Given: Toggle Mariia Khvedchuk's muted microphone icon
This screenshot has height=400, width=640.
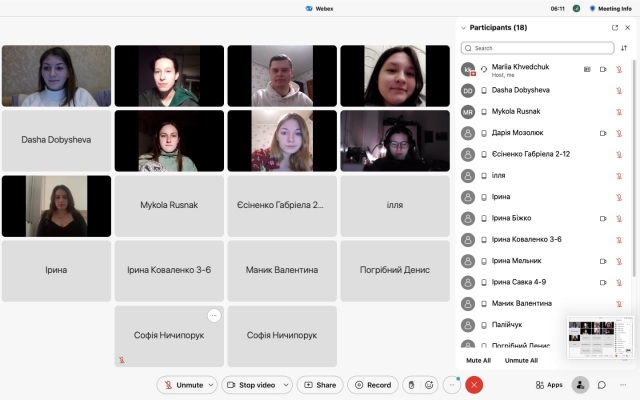Looking at the screenshot, I should point(619,69).
